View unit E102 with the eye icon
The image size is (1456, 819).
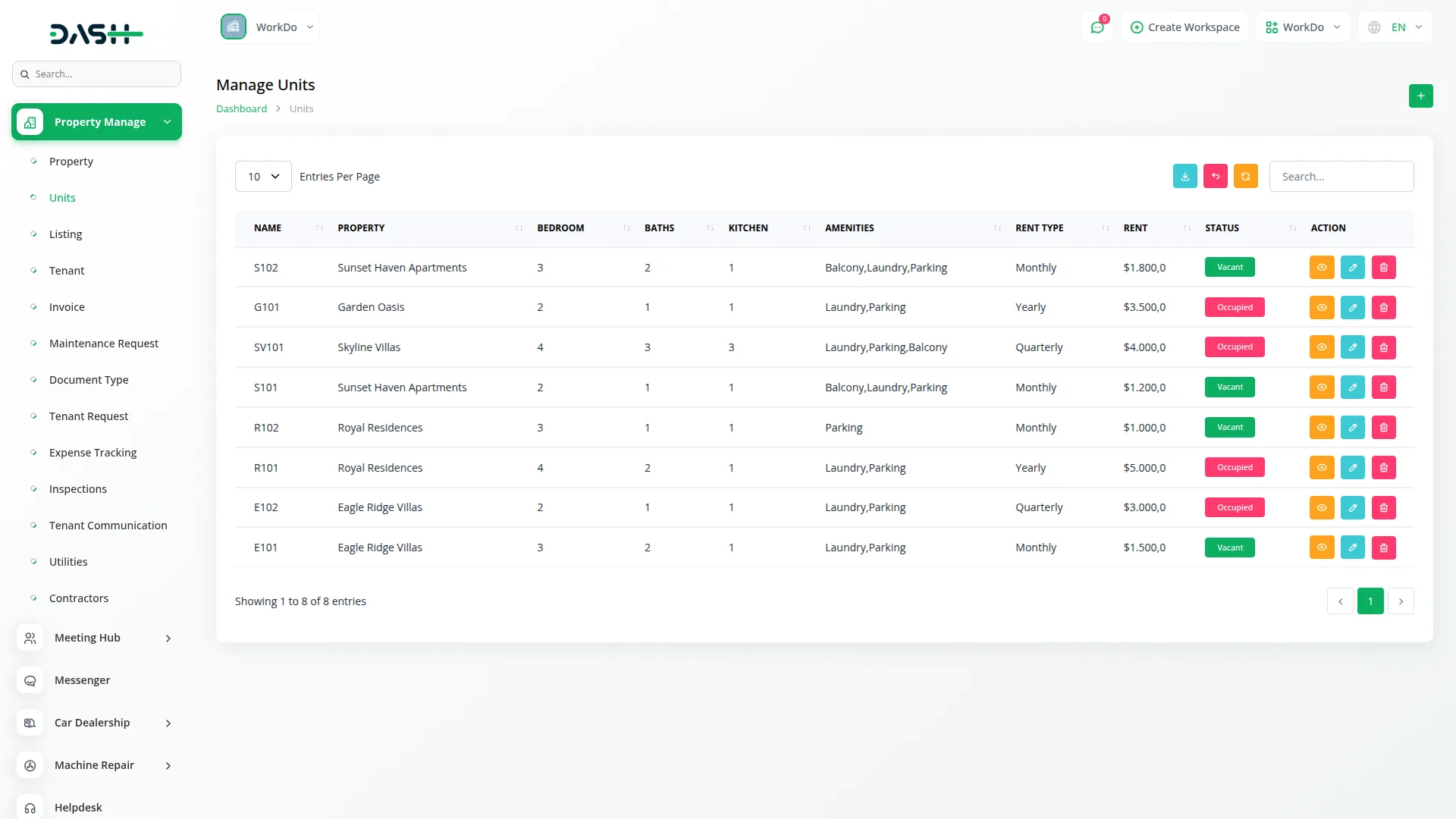1321,507
